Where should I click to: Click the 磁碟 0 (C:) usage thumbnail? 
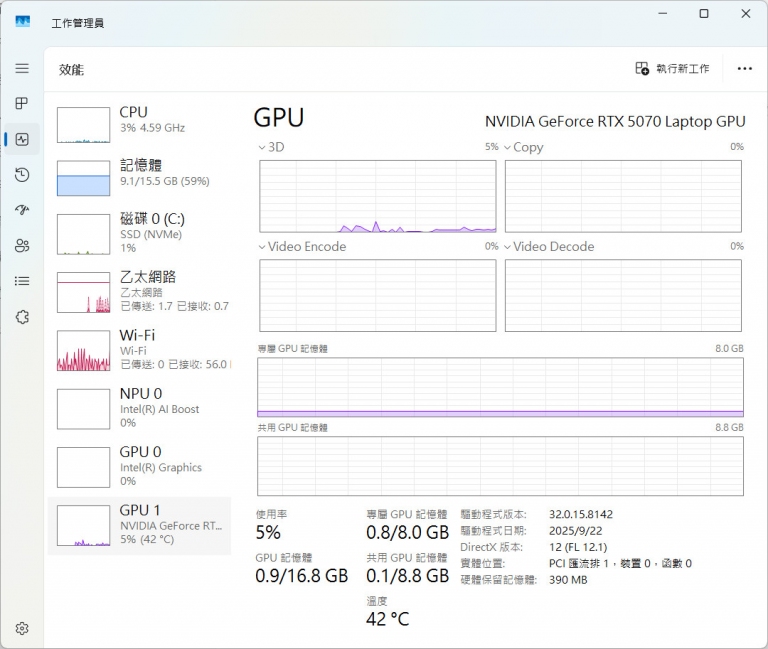[x=83, y=234]
